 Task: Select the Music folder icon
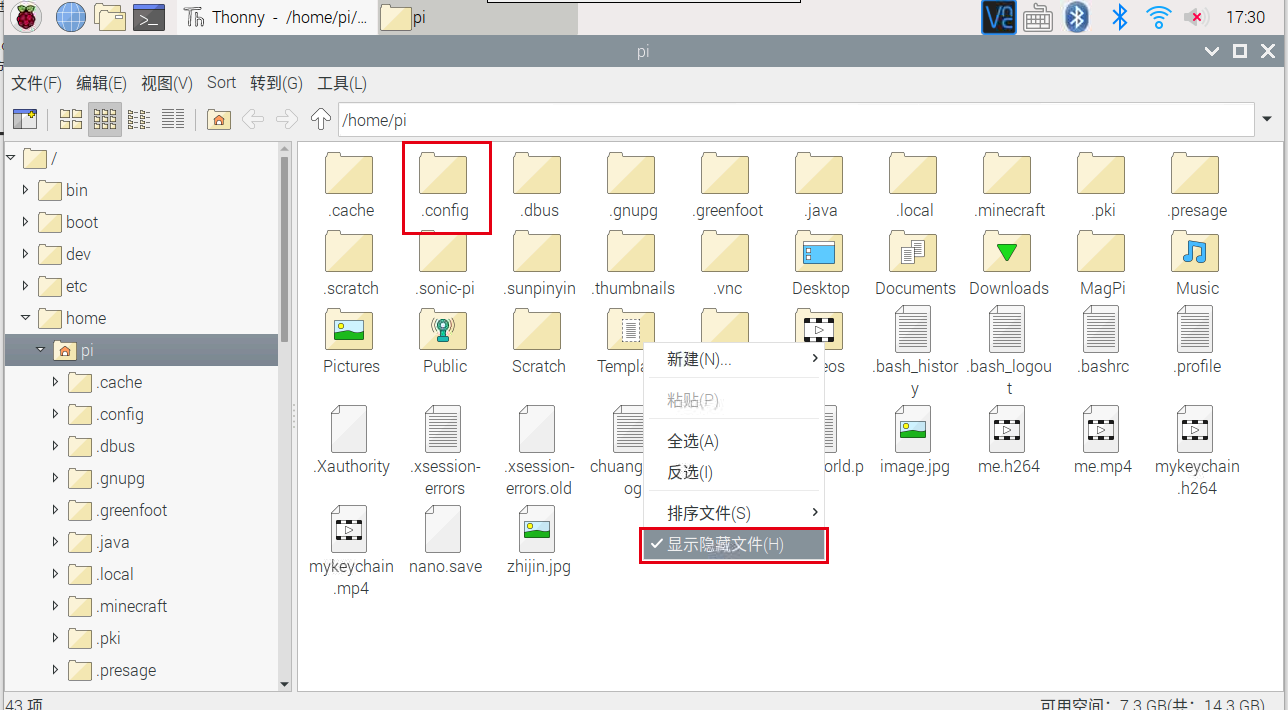click(1195, 252)
